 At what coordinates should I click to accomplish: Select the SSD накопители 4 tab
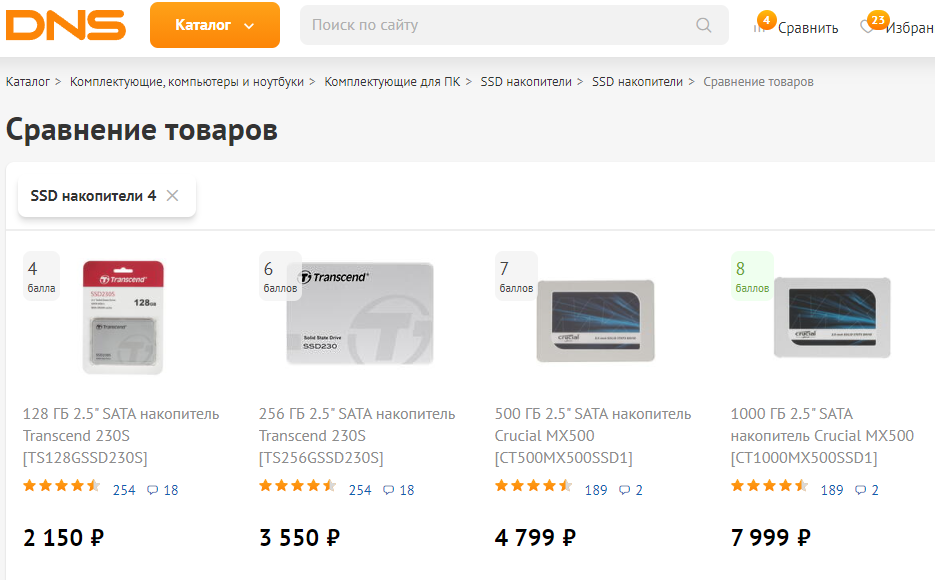[x=93, y=196]
